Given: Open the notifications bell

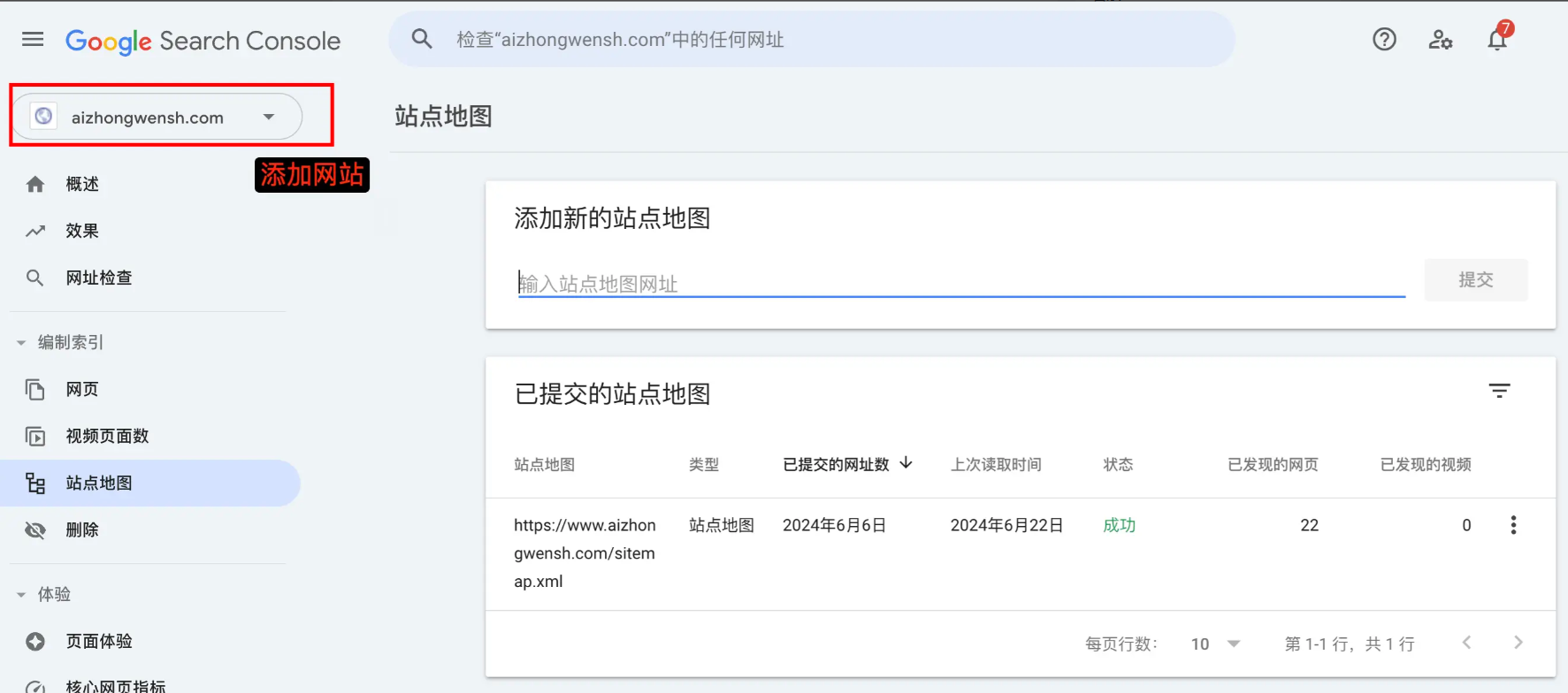Looking at the screenshot, I should 1497,39.
